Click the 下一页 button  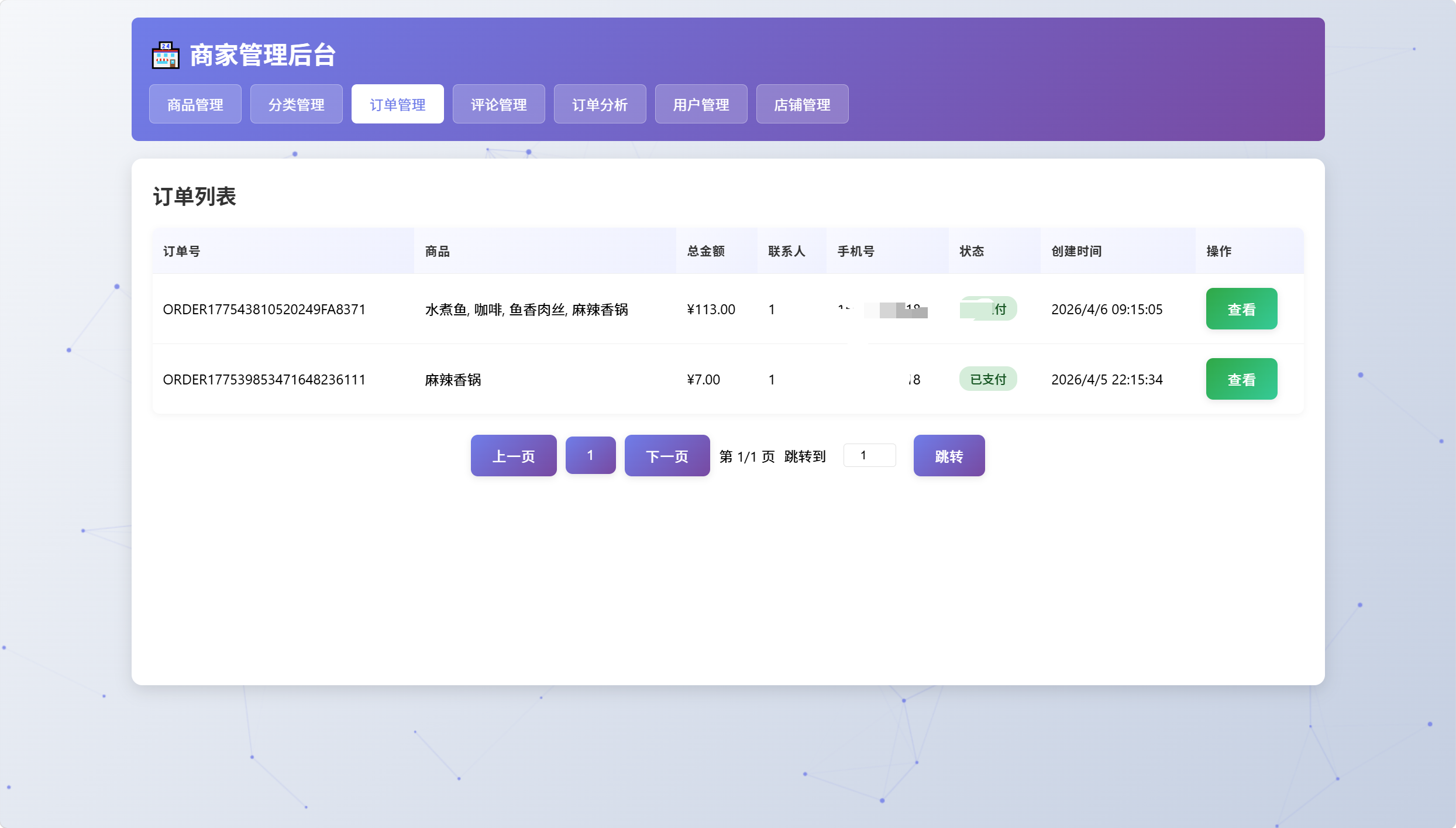pyautogui.click(x=667, y=456)
